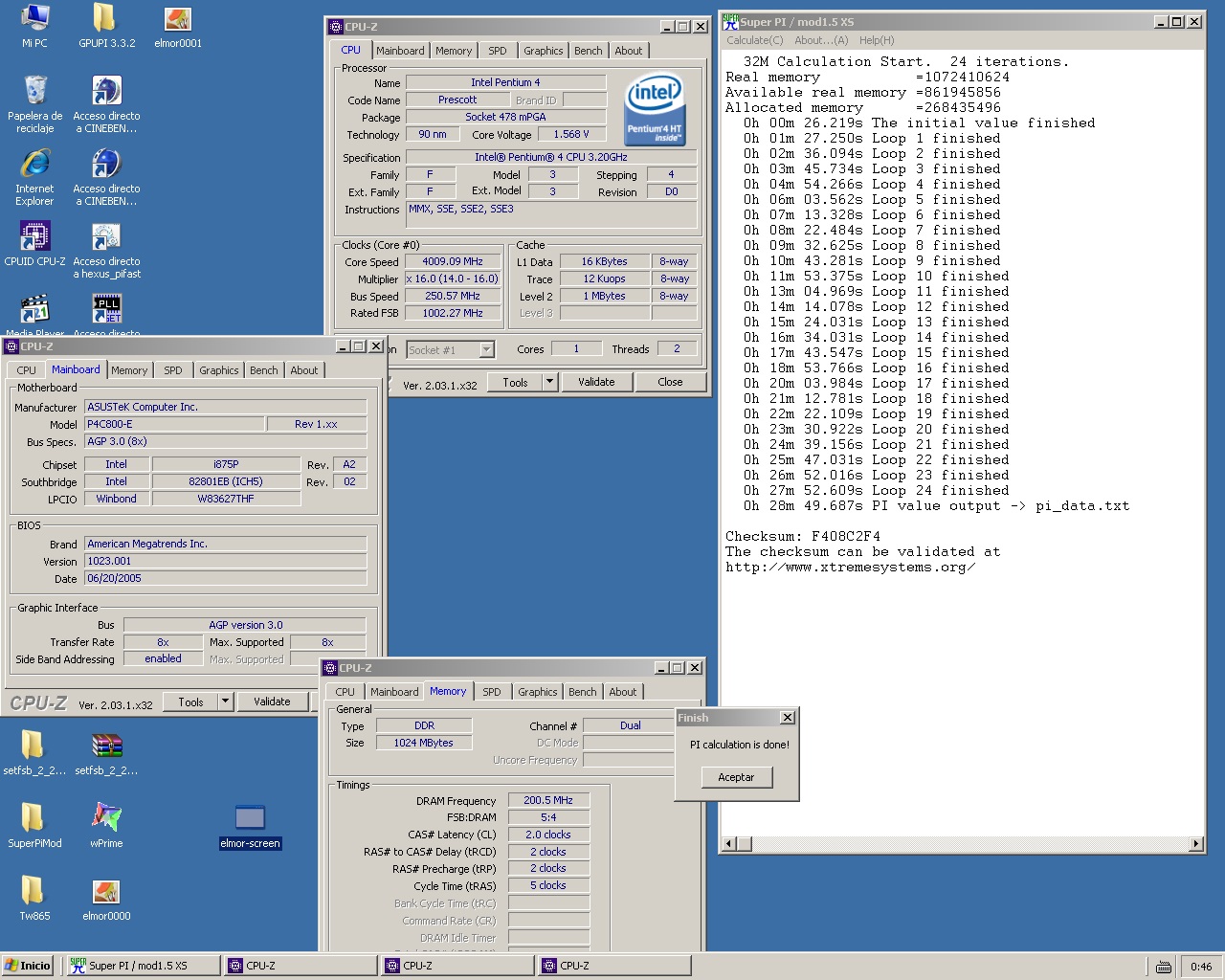Click the keyboard icon in system tray
1225x980 pixels.
click(1163, 967)
